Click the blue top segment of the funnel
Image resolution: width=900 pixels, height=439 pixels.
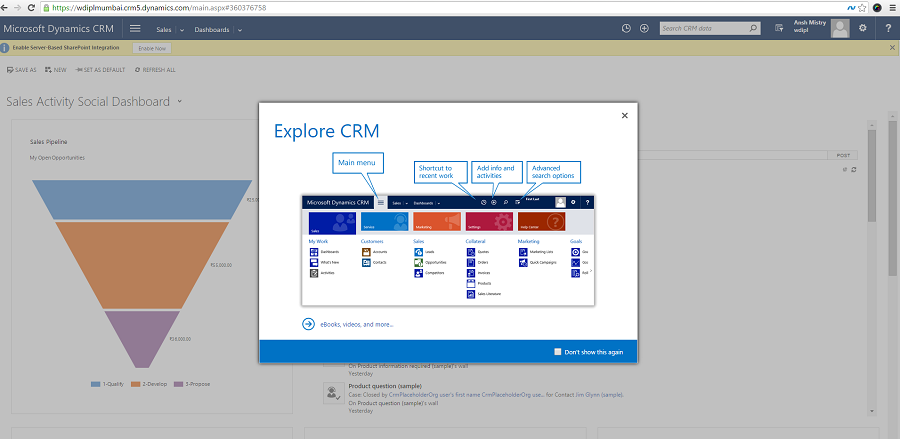142,199
